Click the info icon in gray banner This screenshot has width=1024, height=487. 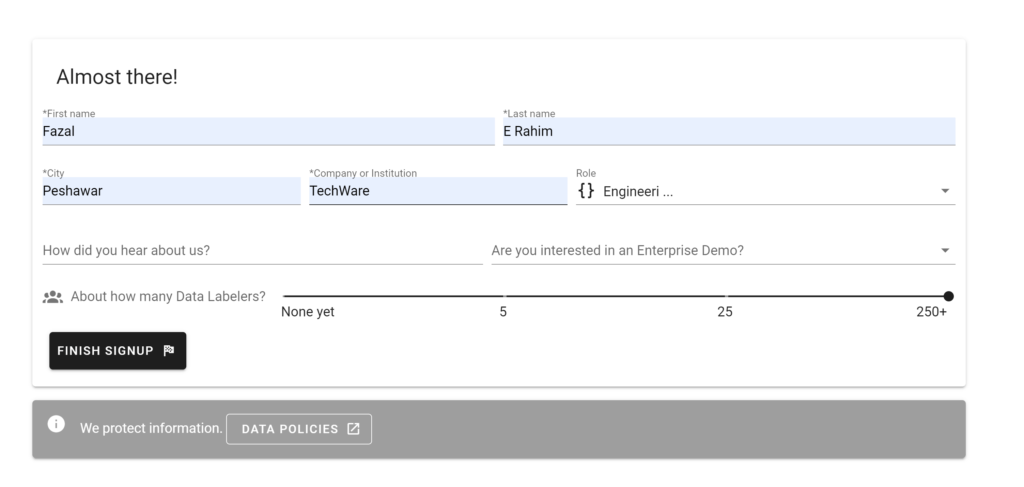(x=56, y=424)
